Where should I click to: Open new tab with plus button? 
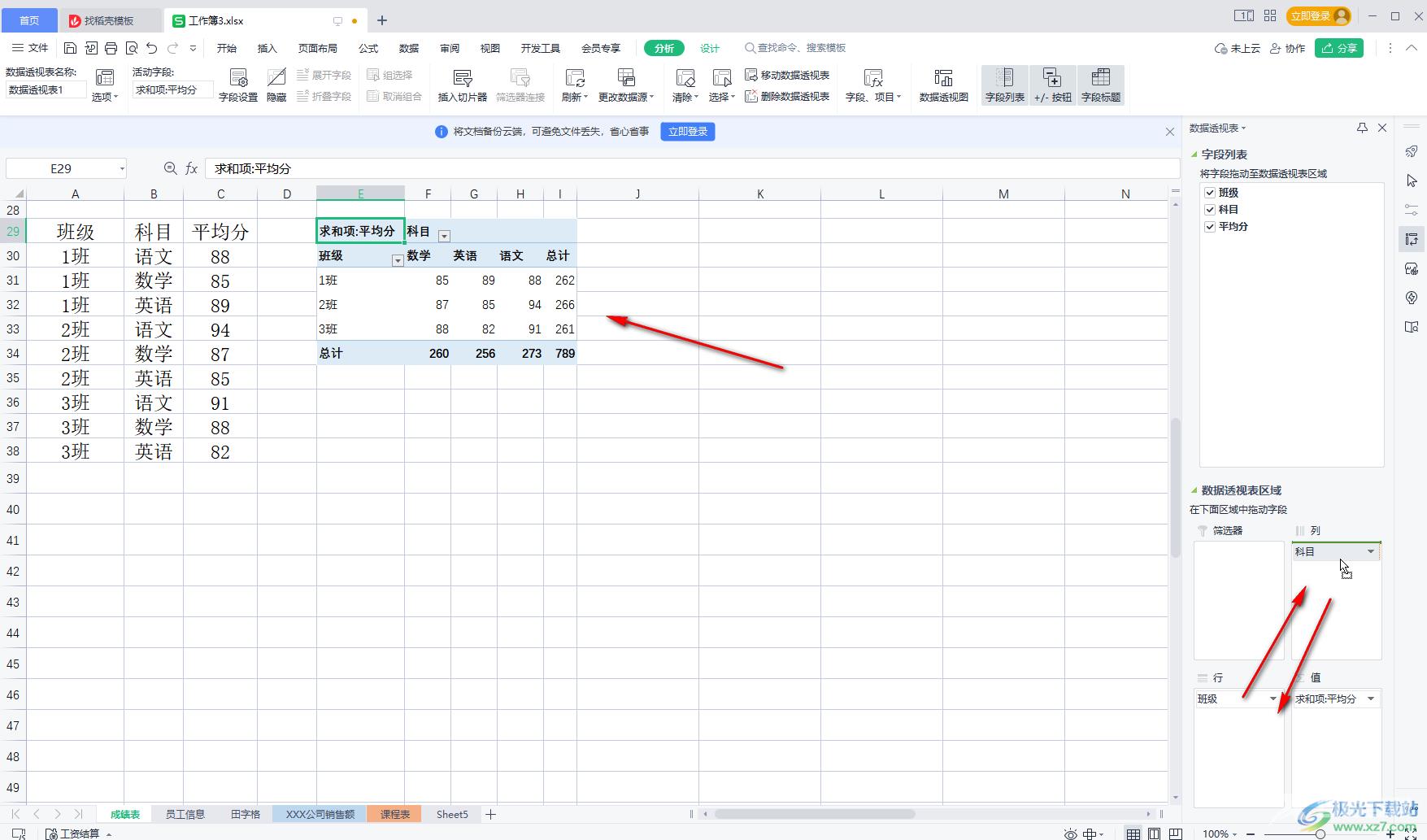[382, 20]
